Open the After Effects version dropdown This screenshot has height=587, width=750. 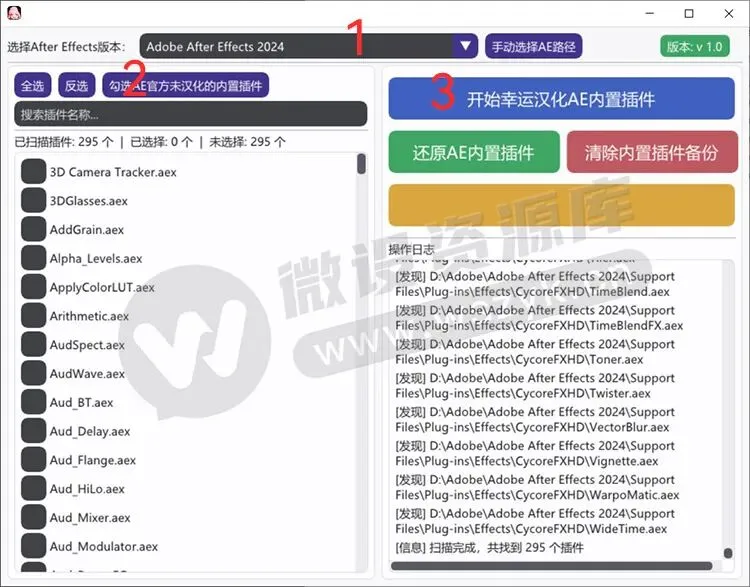(x=309, y=46)
